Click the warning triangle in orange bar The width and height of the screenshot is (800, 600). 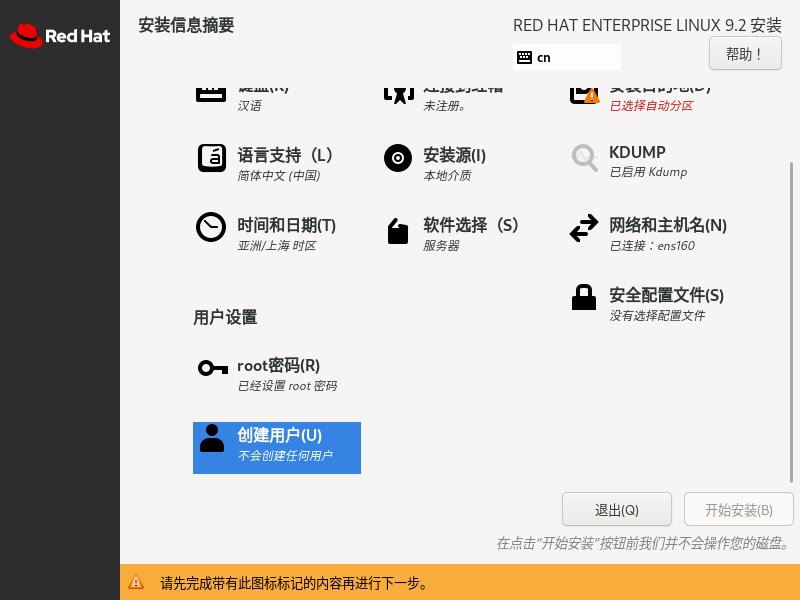136,583
